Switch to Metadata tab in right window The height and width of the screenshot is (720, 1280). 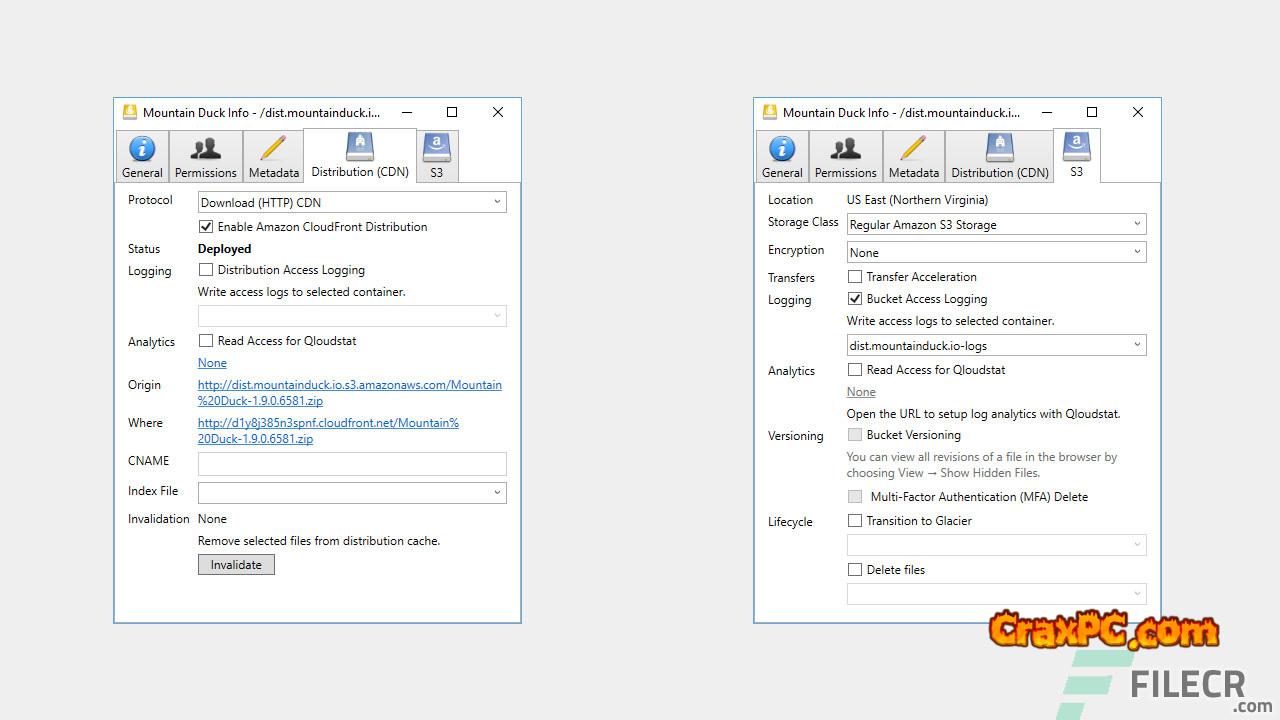click(x=914, y=157)
